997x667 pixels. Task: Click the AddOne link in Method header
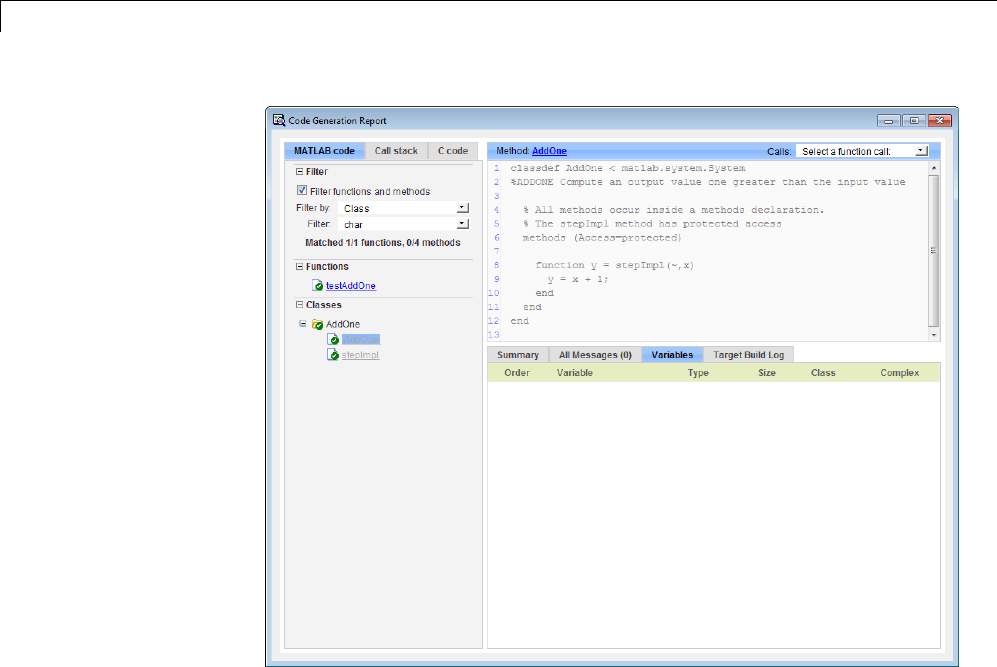tap(549, 151)
